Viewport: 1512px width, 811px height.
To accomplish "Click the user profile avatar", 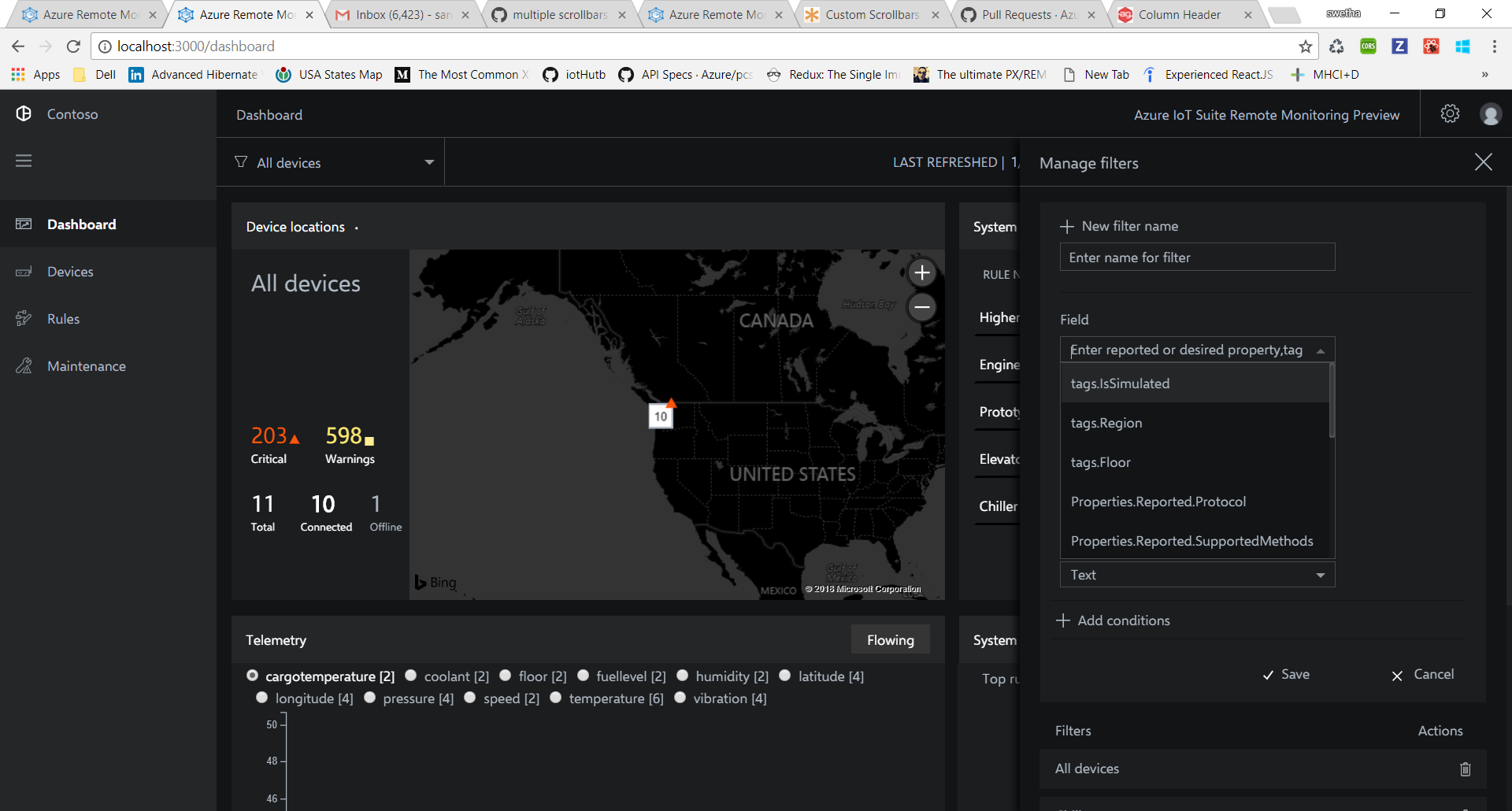I will (x=1491, y=113).
